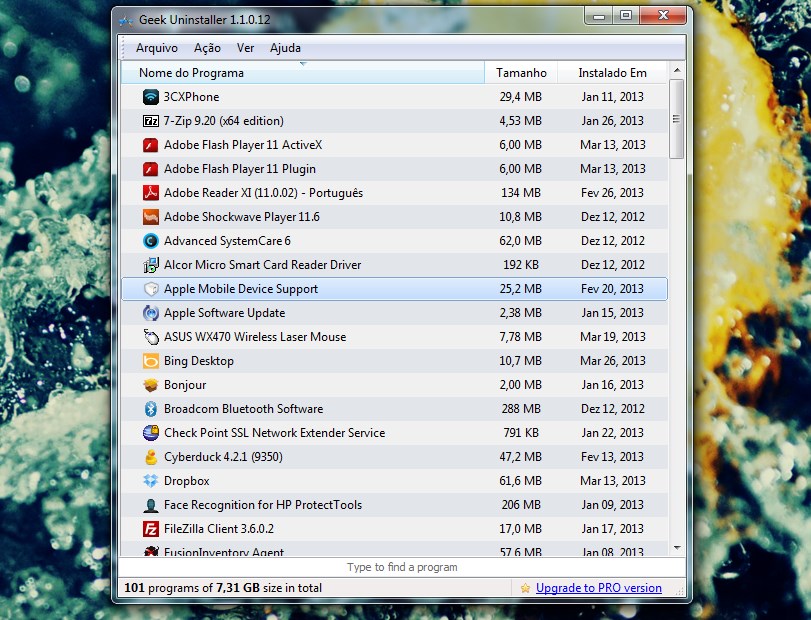
Task: Select ASUS WX470 Wireless Laser Mouse
Action: (255, 337)
